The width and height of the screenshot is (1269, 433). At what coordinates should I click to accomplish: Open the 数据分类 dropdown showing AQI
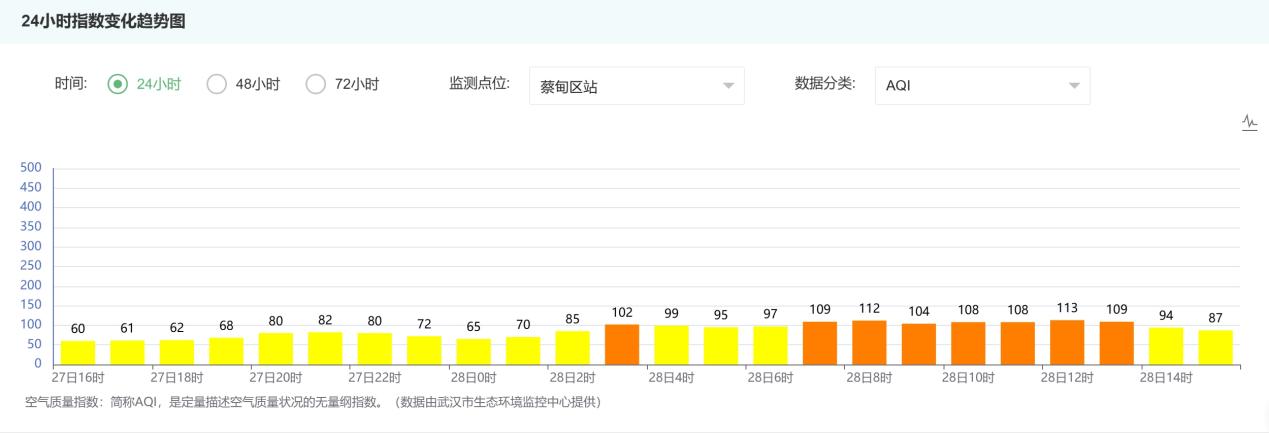[982, 85]
